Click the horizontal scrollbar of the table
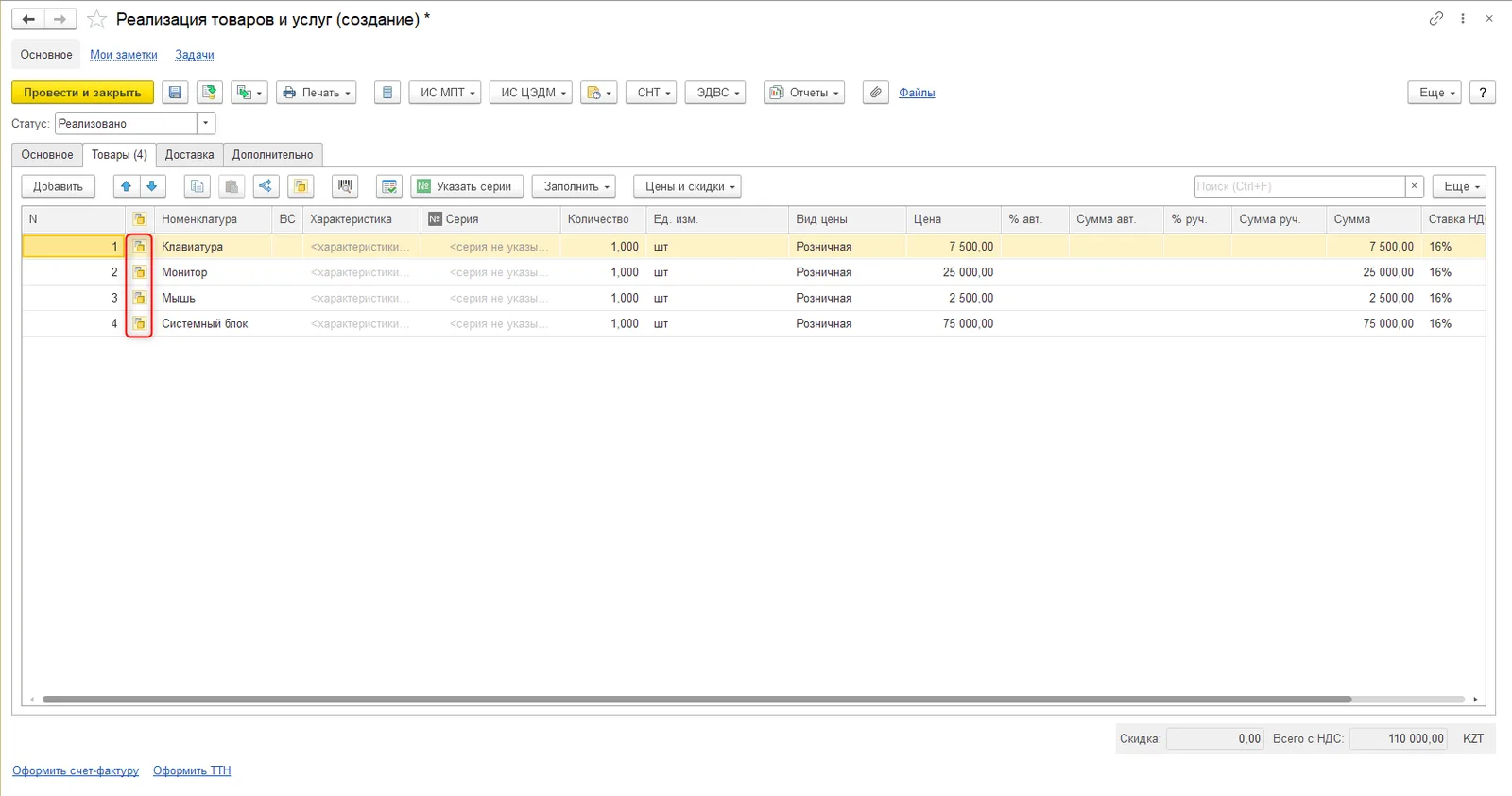The width and height of the screenshot is (1512, 796). [x=696, y=700]
